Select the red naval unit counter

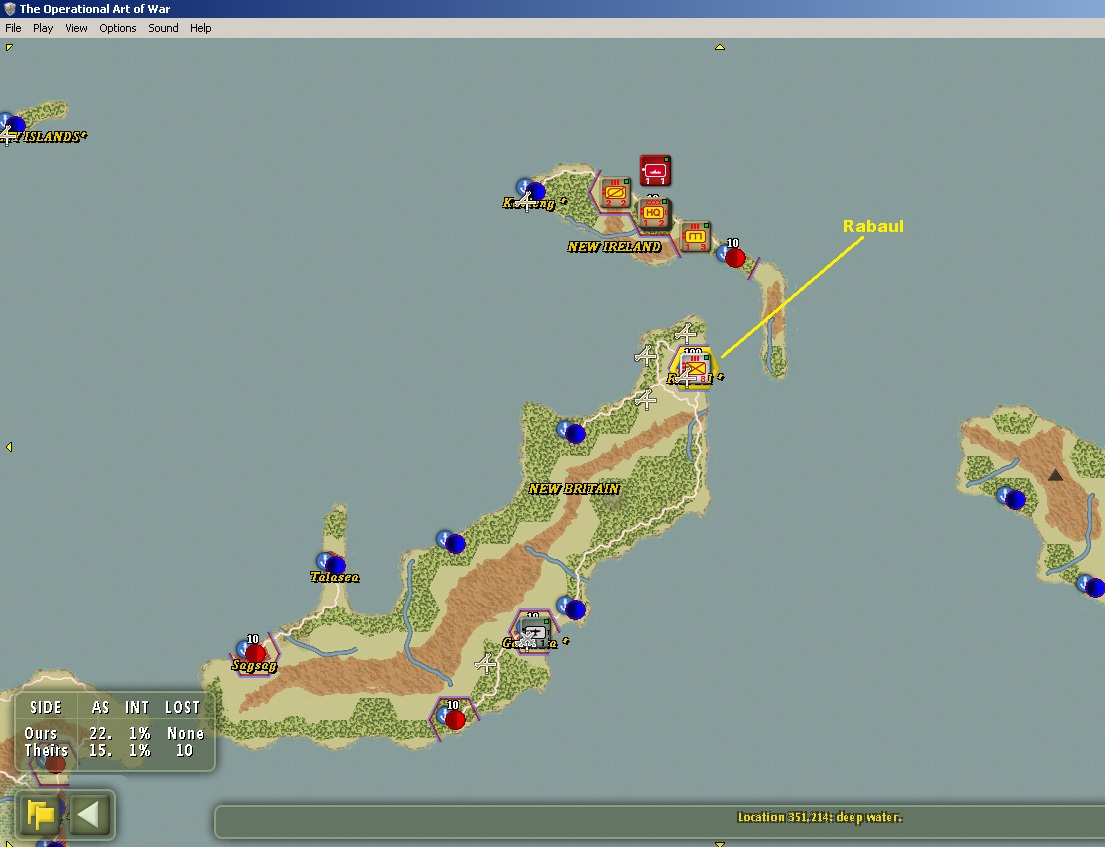click(655, 171)
